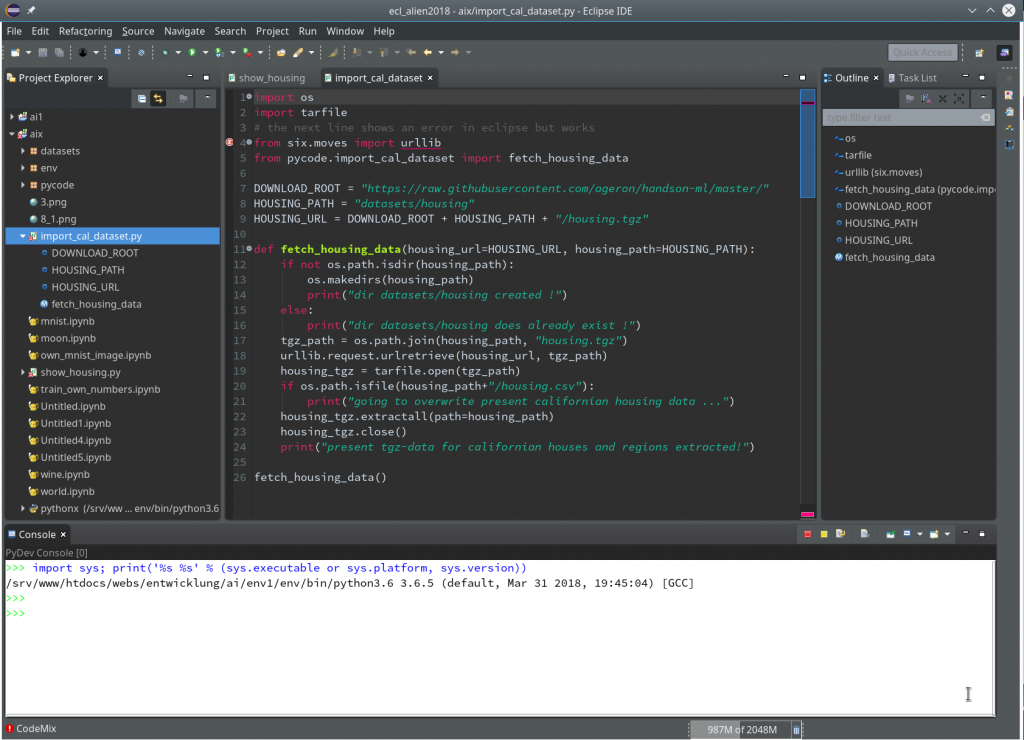The height and width of the screenshot is (740, 1024).
Task: Expand the datasets folder
Action: pyautogui.click(x=24, y=151)
